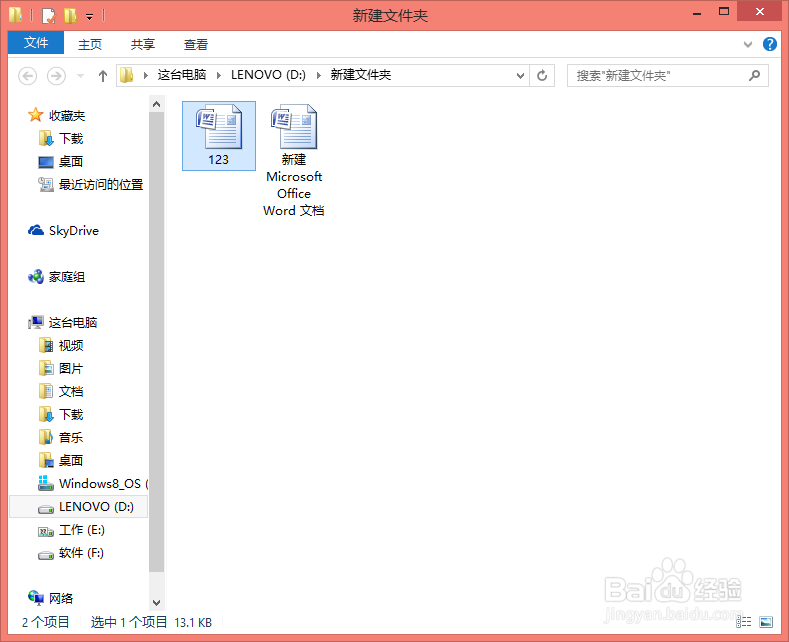Screen dimensions: 789x642
Task: Open 网络 in navigation pane
Action: click(x=50, y=598)
